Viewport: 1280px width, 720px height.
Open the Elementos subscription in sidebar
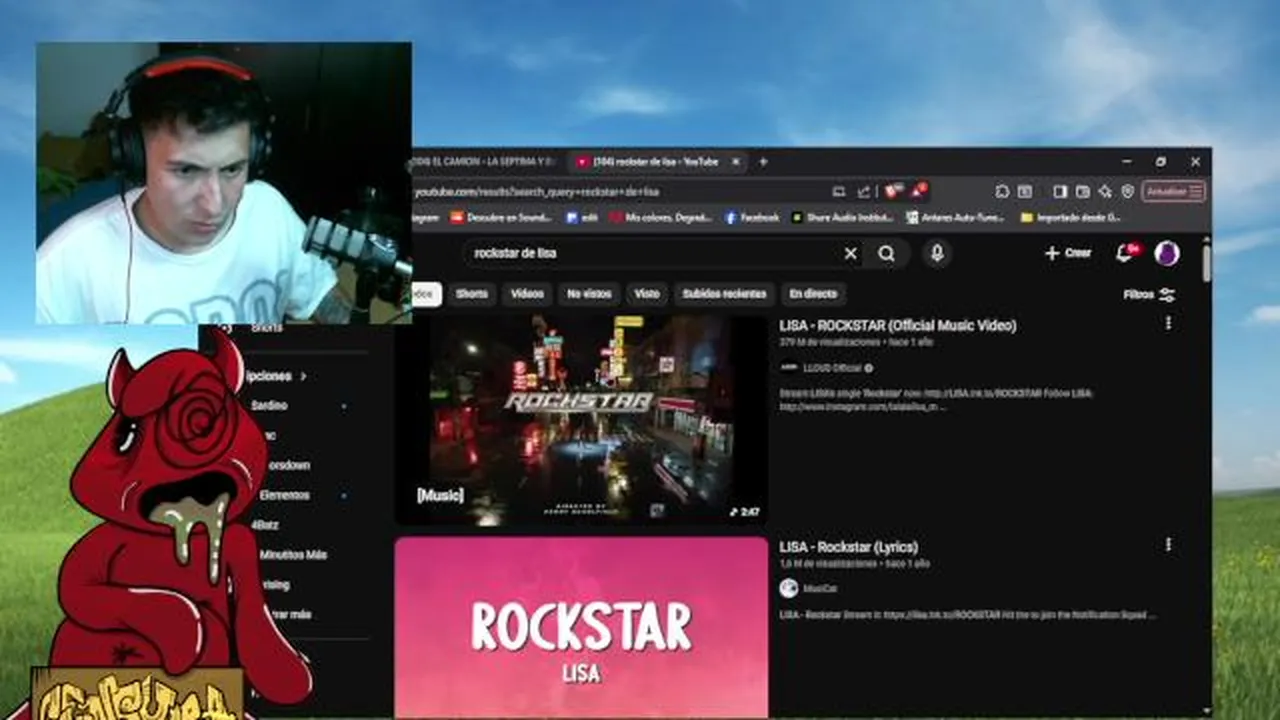[x=284, y=495]
